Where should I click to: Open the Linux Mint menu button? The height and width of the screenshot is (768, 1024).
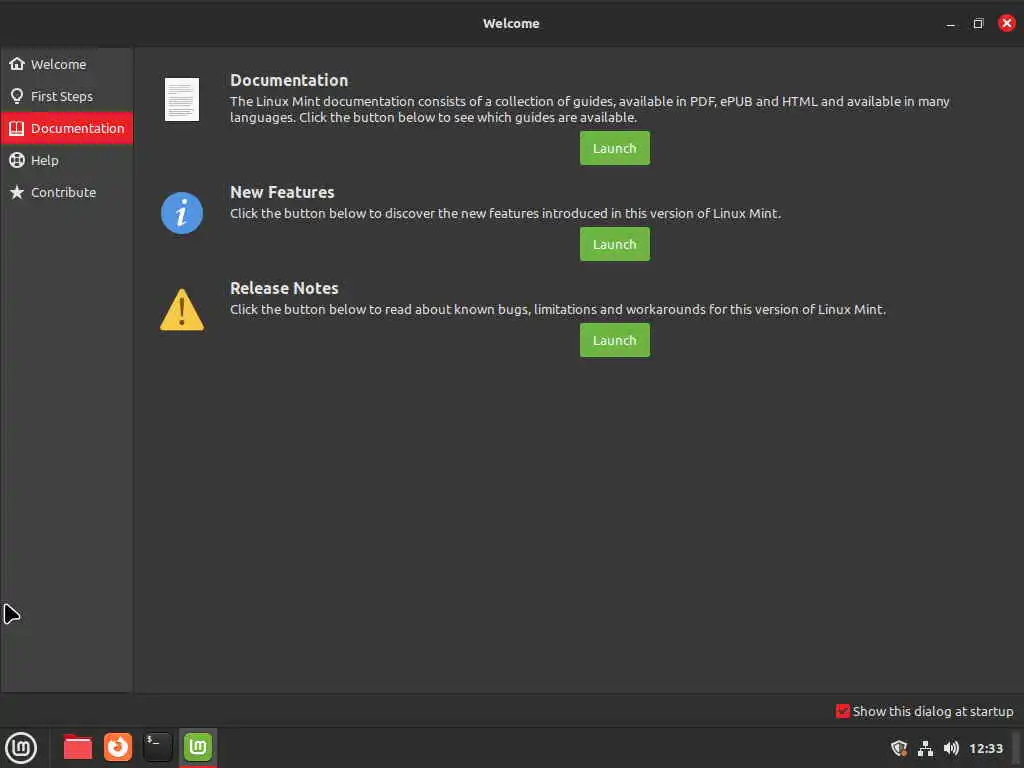pyautogui.click(x=21, y=748)
